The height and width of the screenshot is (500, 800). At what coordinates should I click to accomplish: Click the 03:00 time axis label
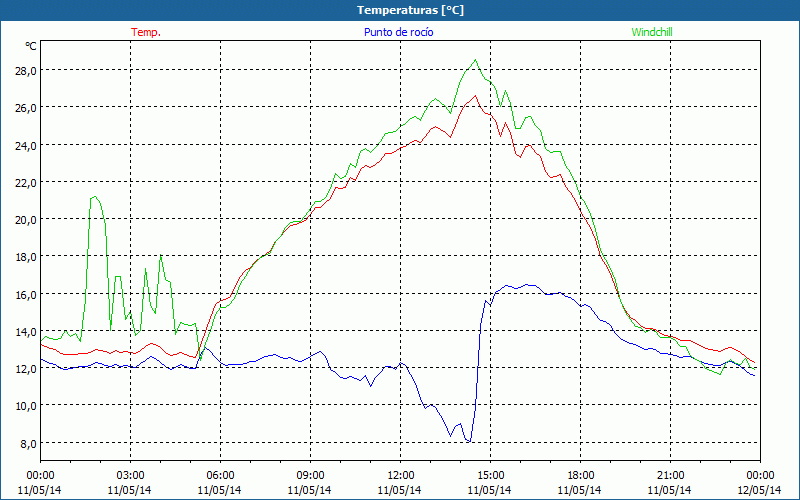tap(130, 476)
